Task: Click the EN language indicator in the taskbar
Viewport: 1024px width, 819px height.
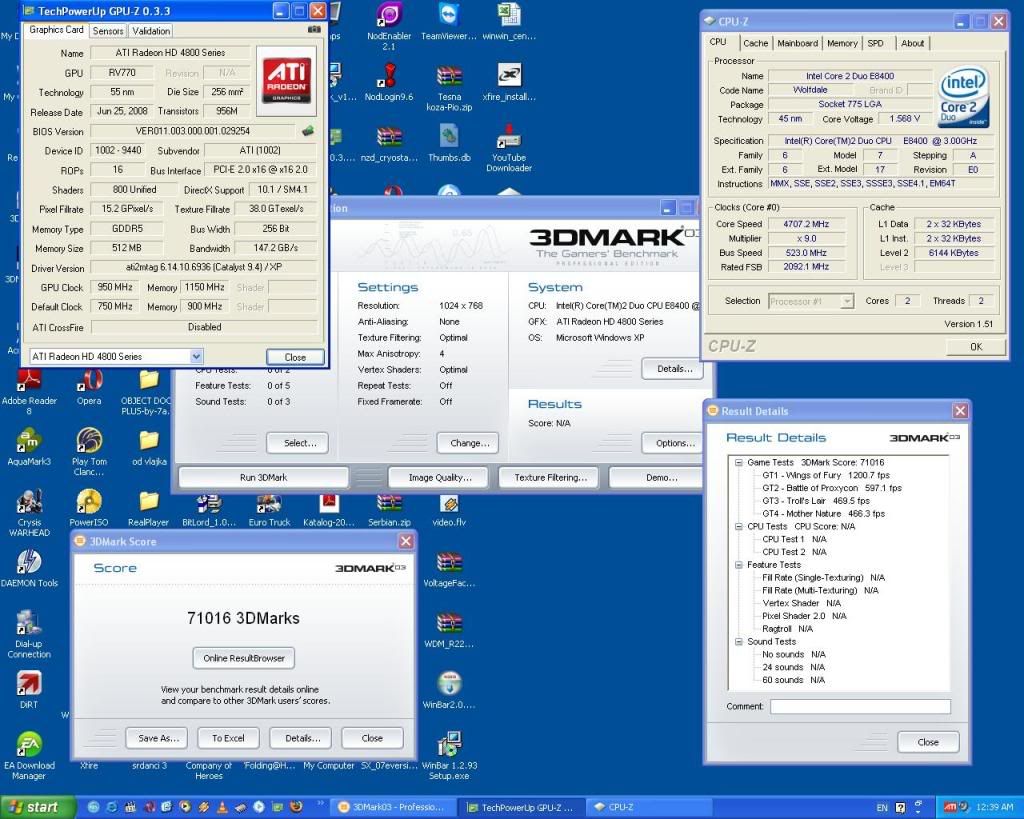Action: point(882,808)
